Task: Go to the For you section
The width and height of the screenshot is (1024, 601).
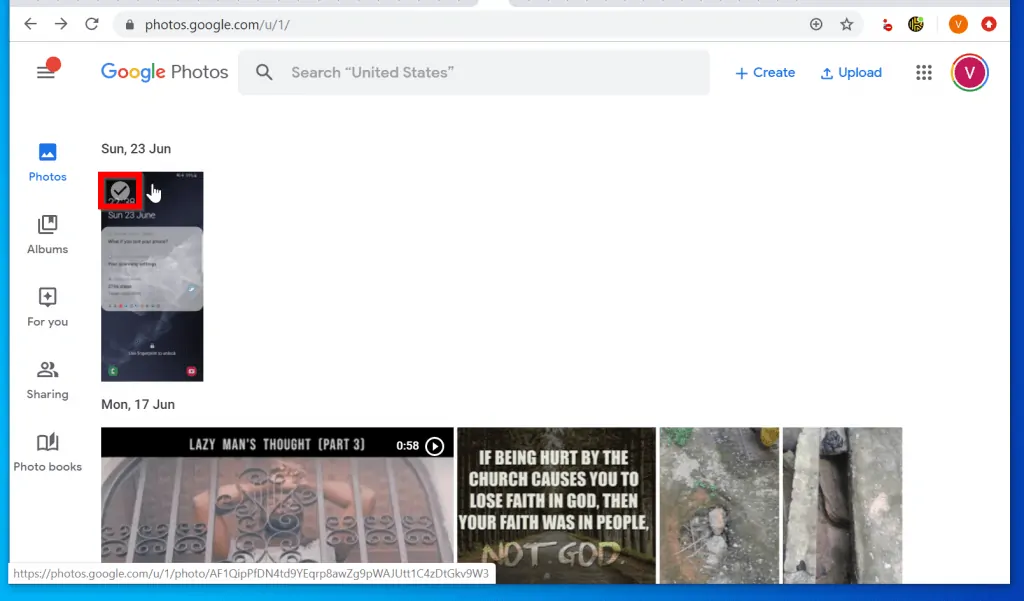Action: 48,307
